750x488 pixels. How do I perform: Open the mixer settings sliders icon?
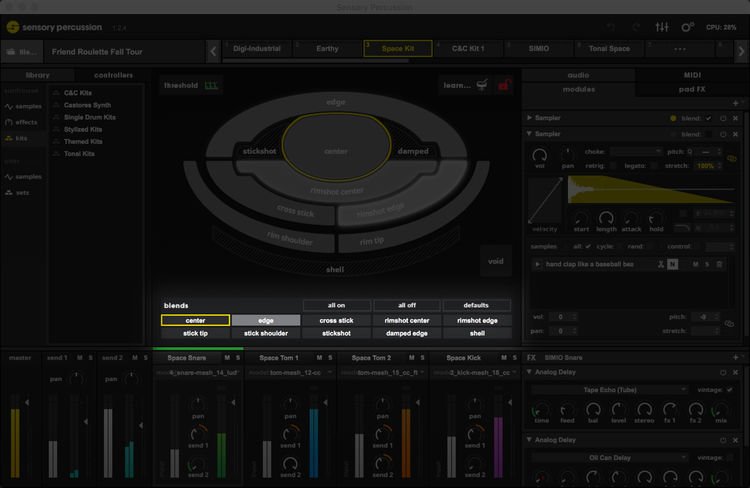coord(662,27)
